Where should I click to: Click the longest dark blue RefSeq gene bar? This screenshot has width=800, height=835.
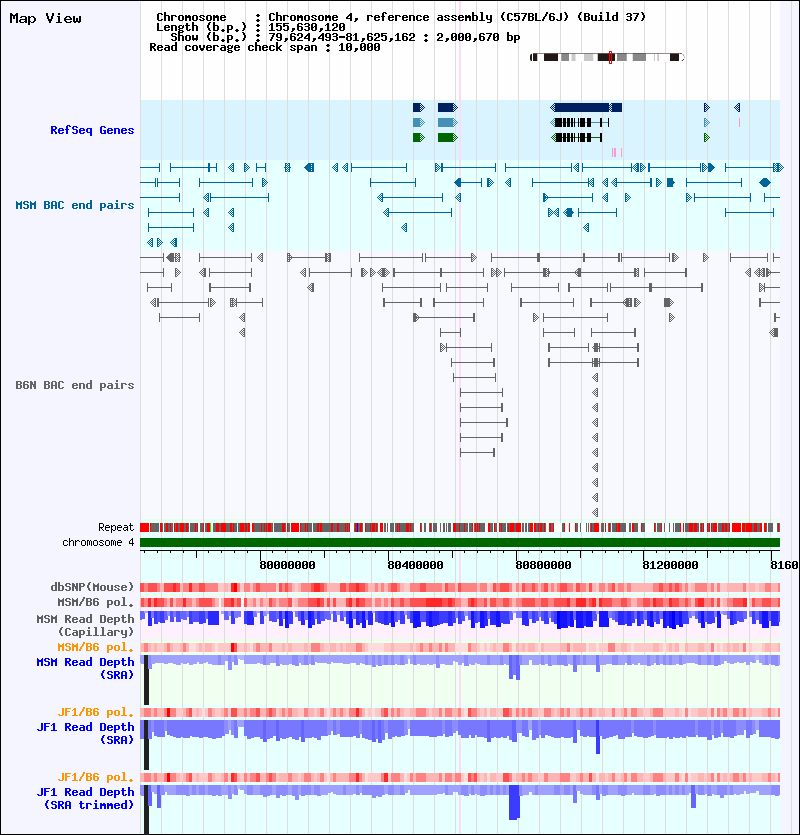coord(586,108)
